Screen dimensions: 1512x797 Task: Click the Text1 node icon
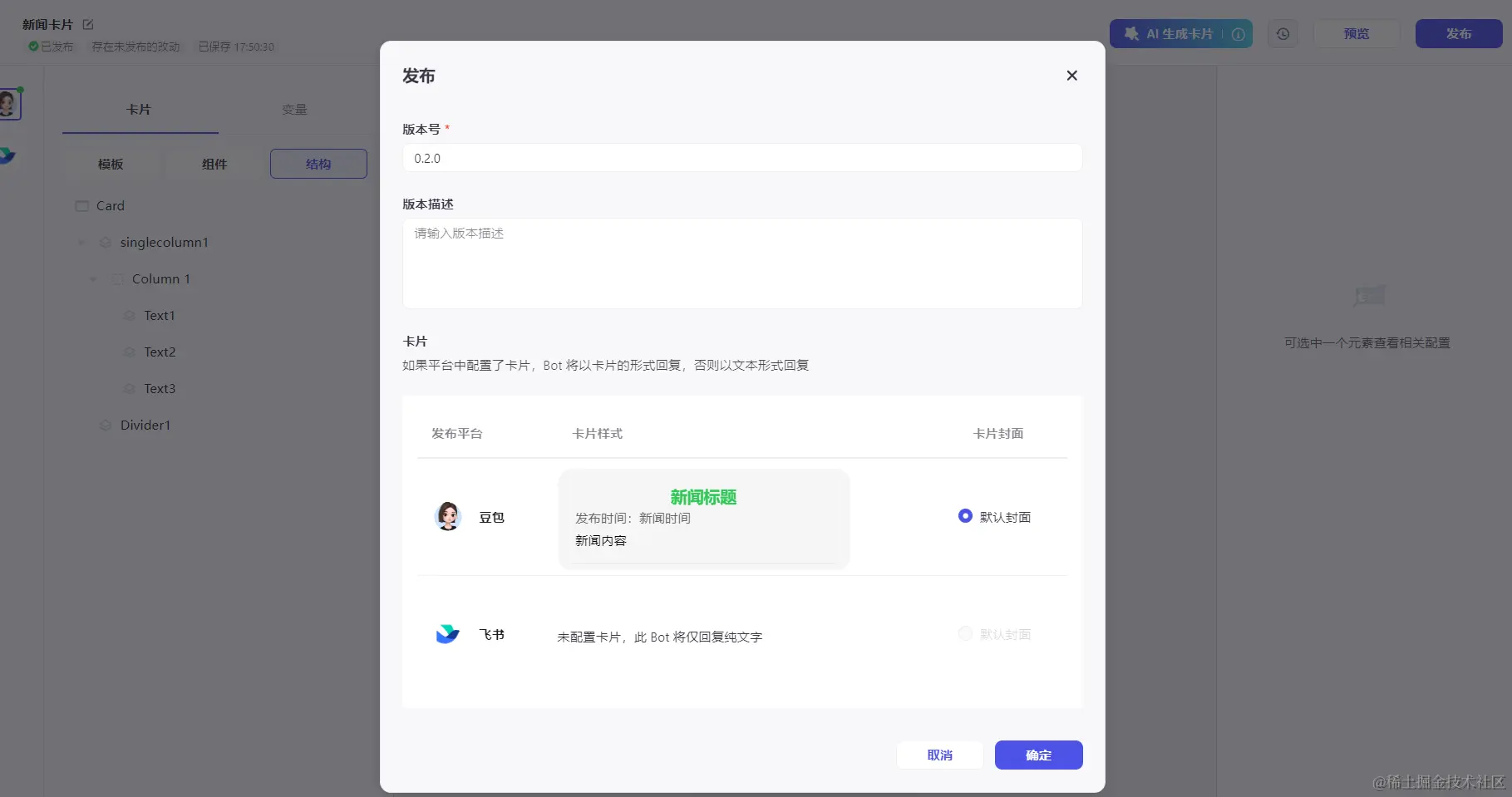click(130, 316)
